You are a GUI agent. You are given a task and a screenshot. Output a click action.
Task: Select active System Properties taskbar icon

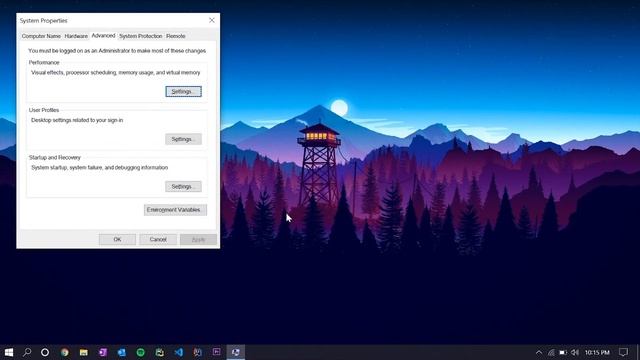(x=236, y=352)
